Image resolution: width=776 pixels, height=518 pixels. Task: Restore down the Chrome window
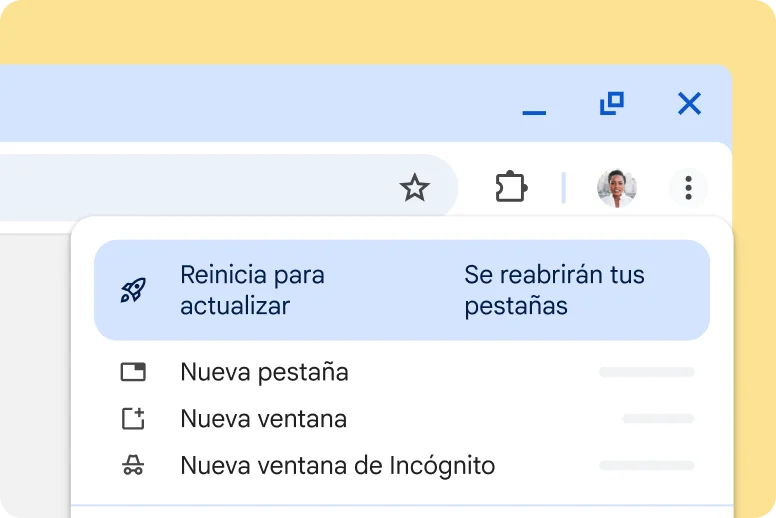click(x=611, y=103)
